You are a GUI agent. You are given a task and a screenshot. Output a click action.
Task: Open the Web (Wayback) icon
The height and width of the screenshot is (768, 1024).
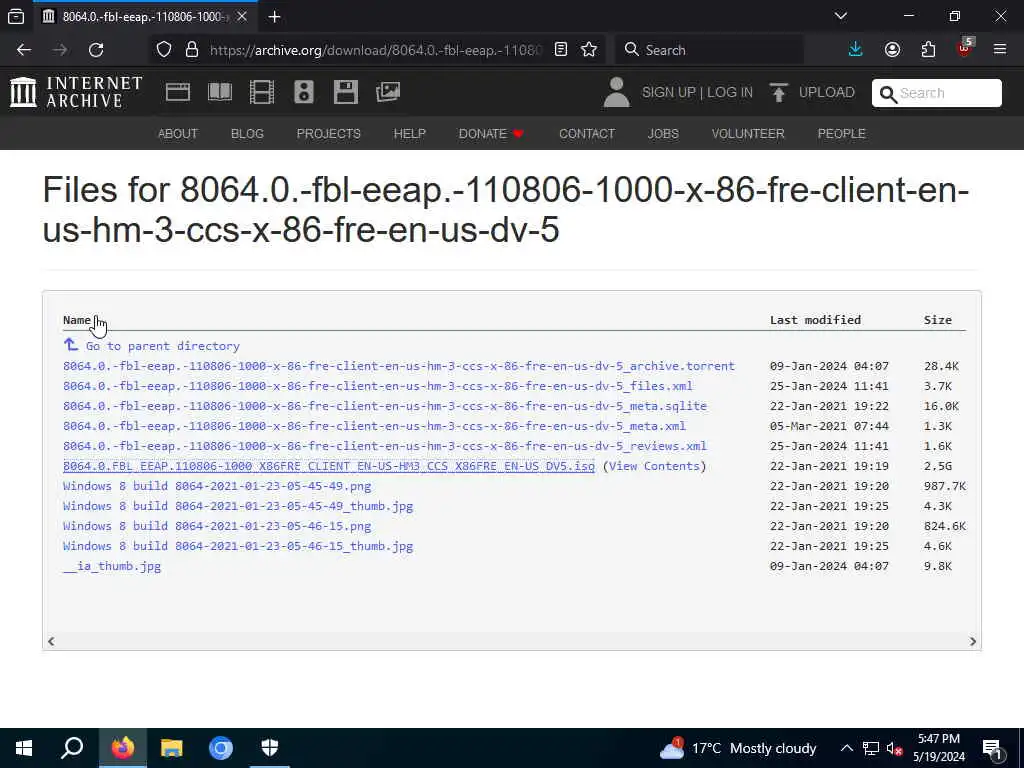[178, 92]
